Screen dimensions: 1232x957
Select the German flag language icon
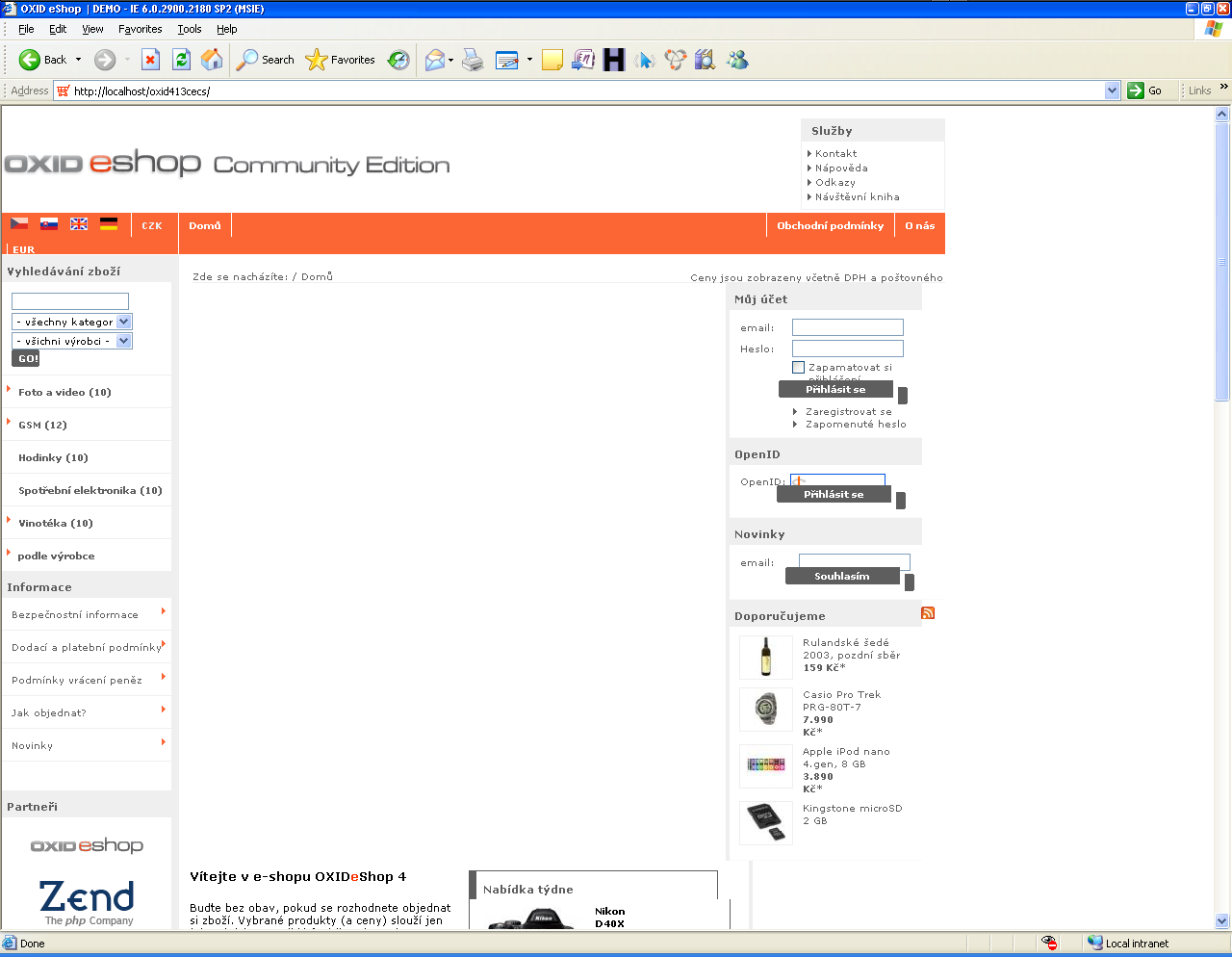(x=109, y=223)
